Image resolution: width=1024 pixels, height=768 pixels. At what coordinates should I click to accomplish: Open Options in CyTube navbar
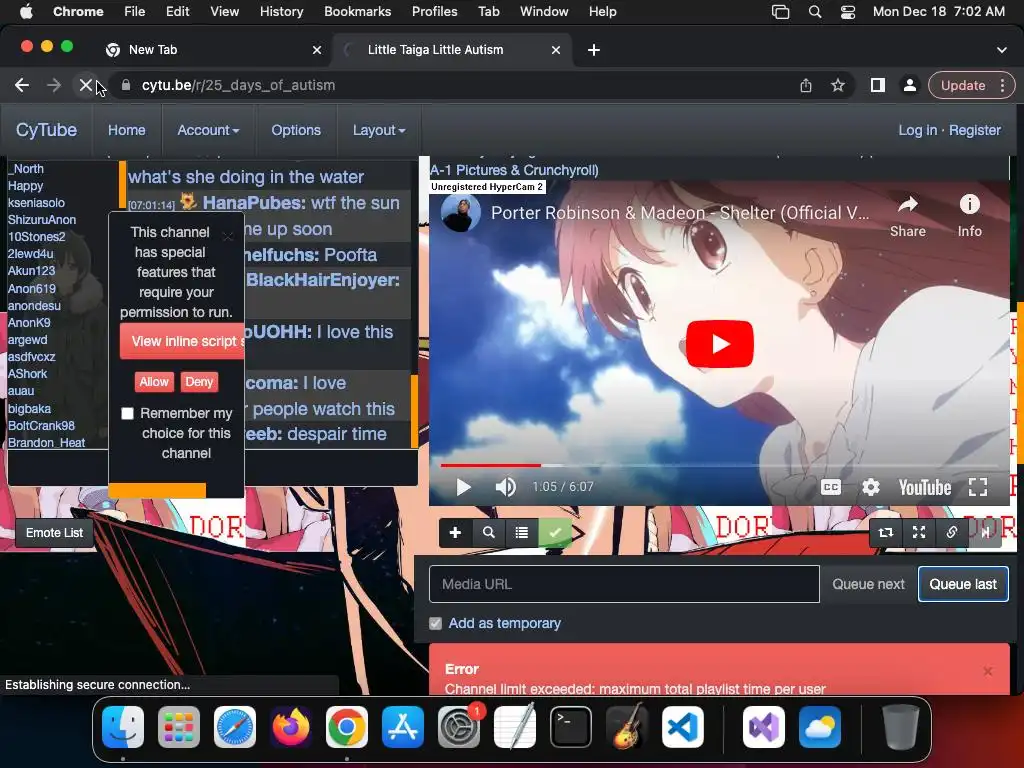(296, 130)
